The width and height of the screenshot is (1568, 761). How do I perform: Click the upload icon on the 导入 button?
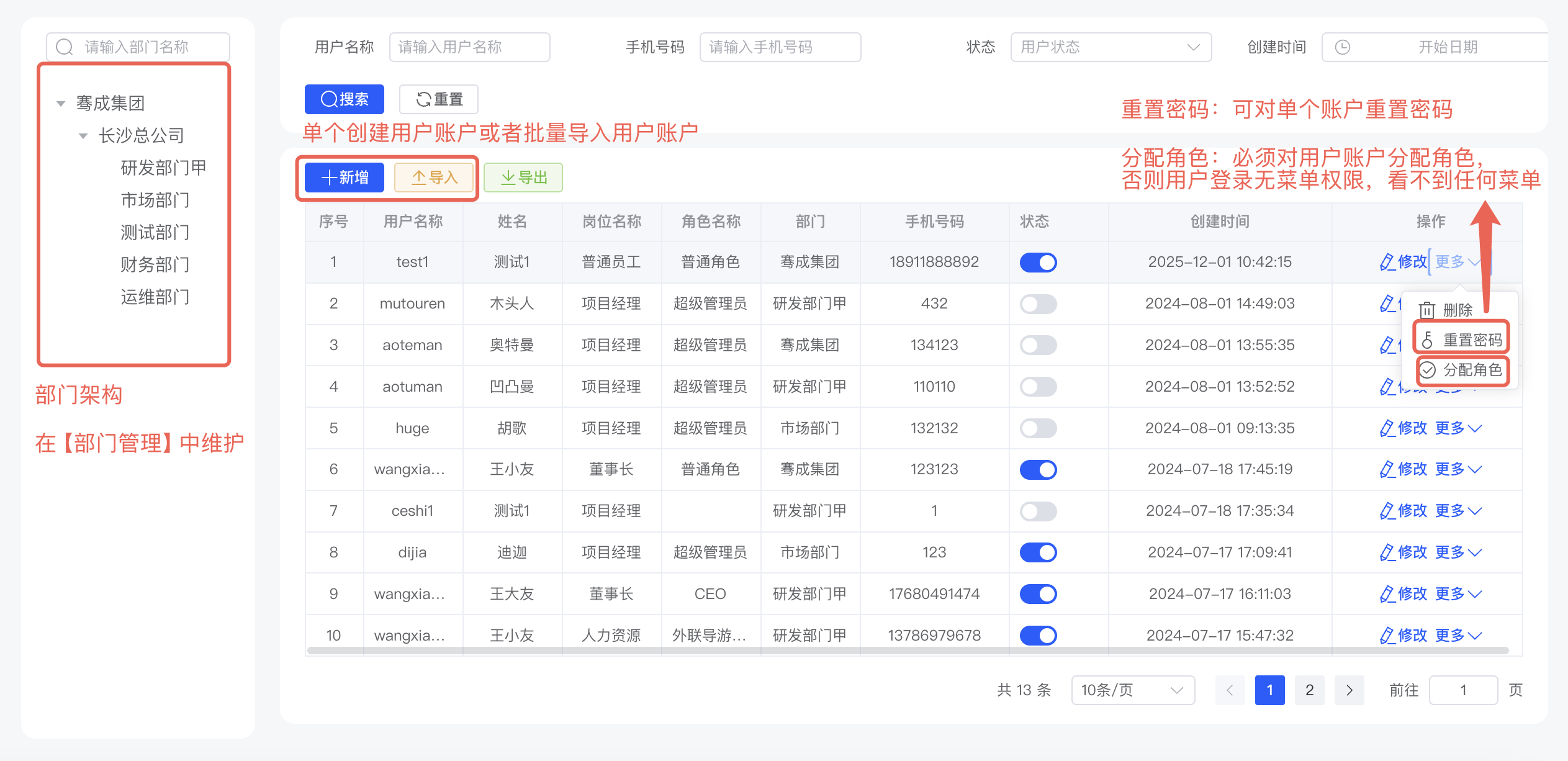click(x=420, y=178)
